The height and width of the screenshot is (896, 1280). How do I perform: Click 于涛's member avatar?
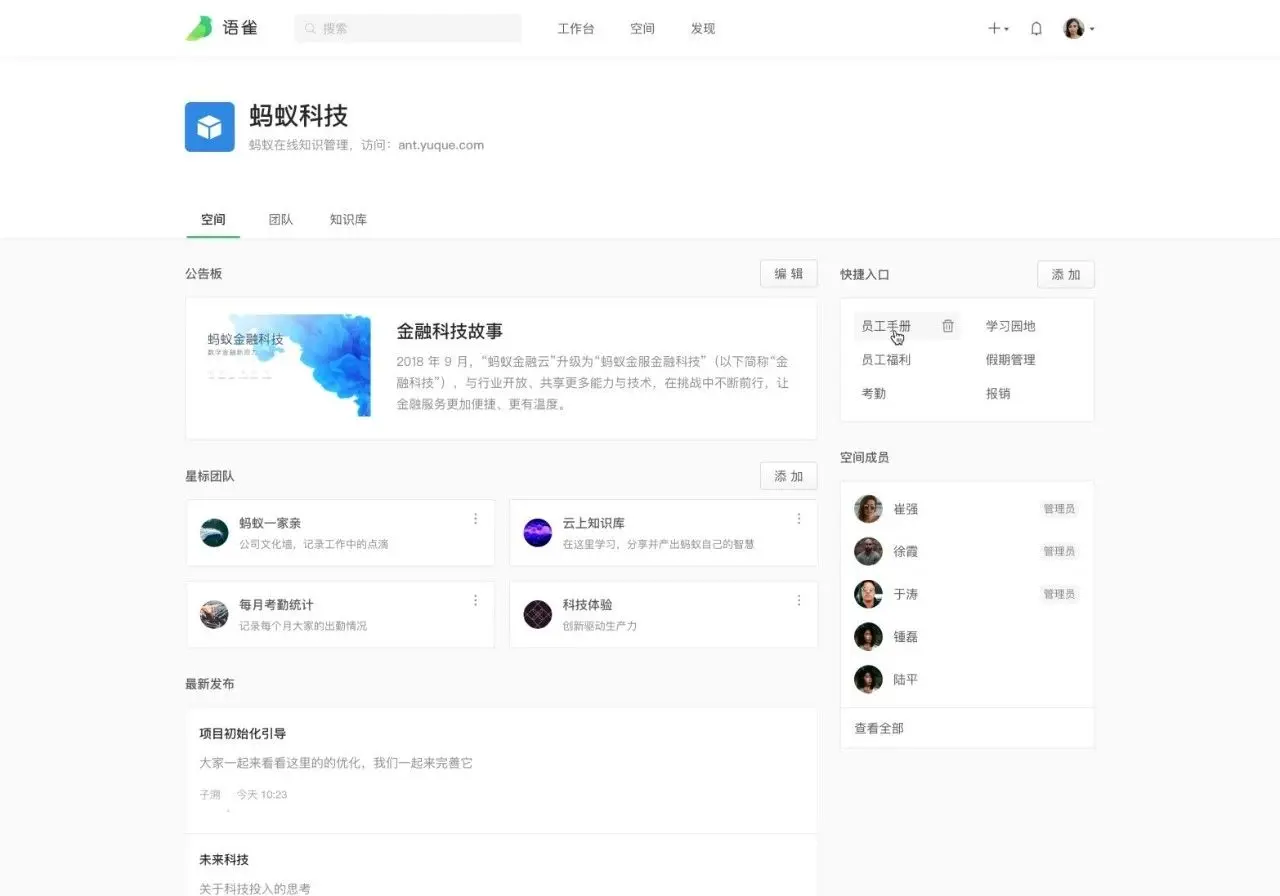click(x=868, y=594)
